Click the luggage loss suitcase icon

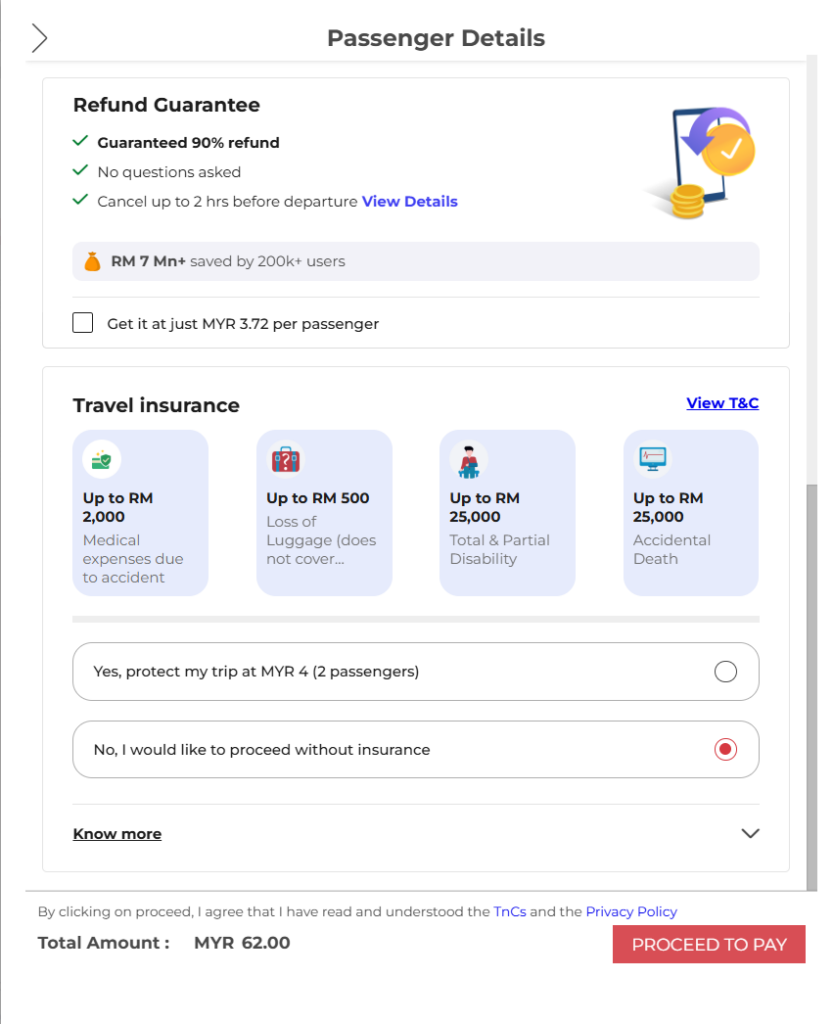(x=285, y=459)
